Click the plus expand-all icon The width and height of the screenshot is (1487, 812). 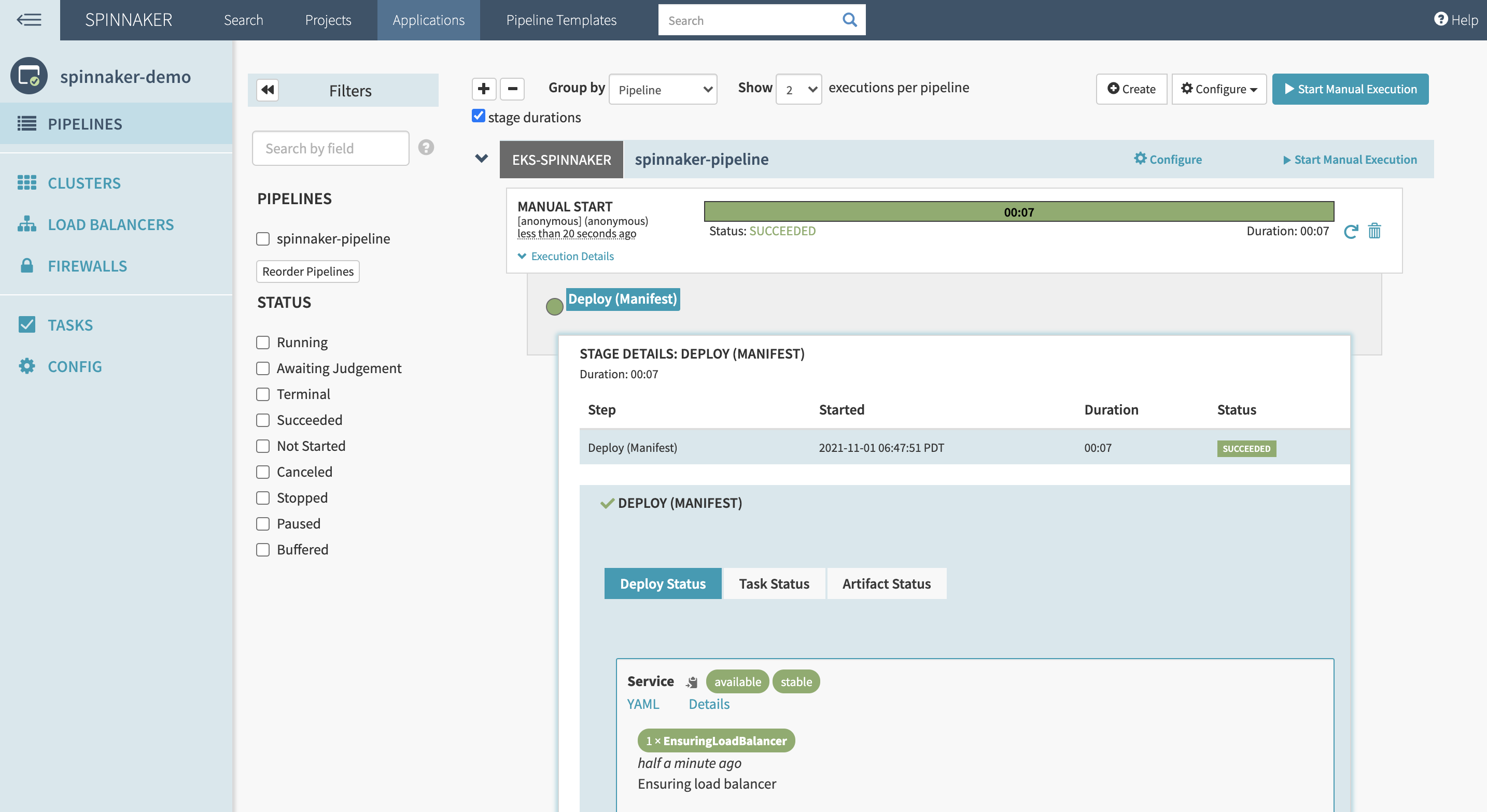pyautogui.click(x=483, y=89)
